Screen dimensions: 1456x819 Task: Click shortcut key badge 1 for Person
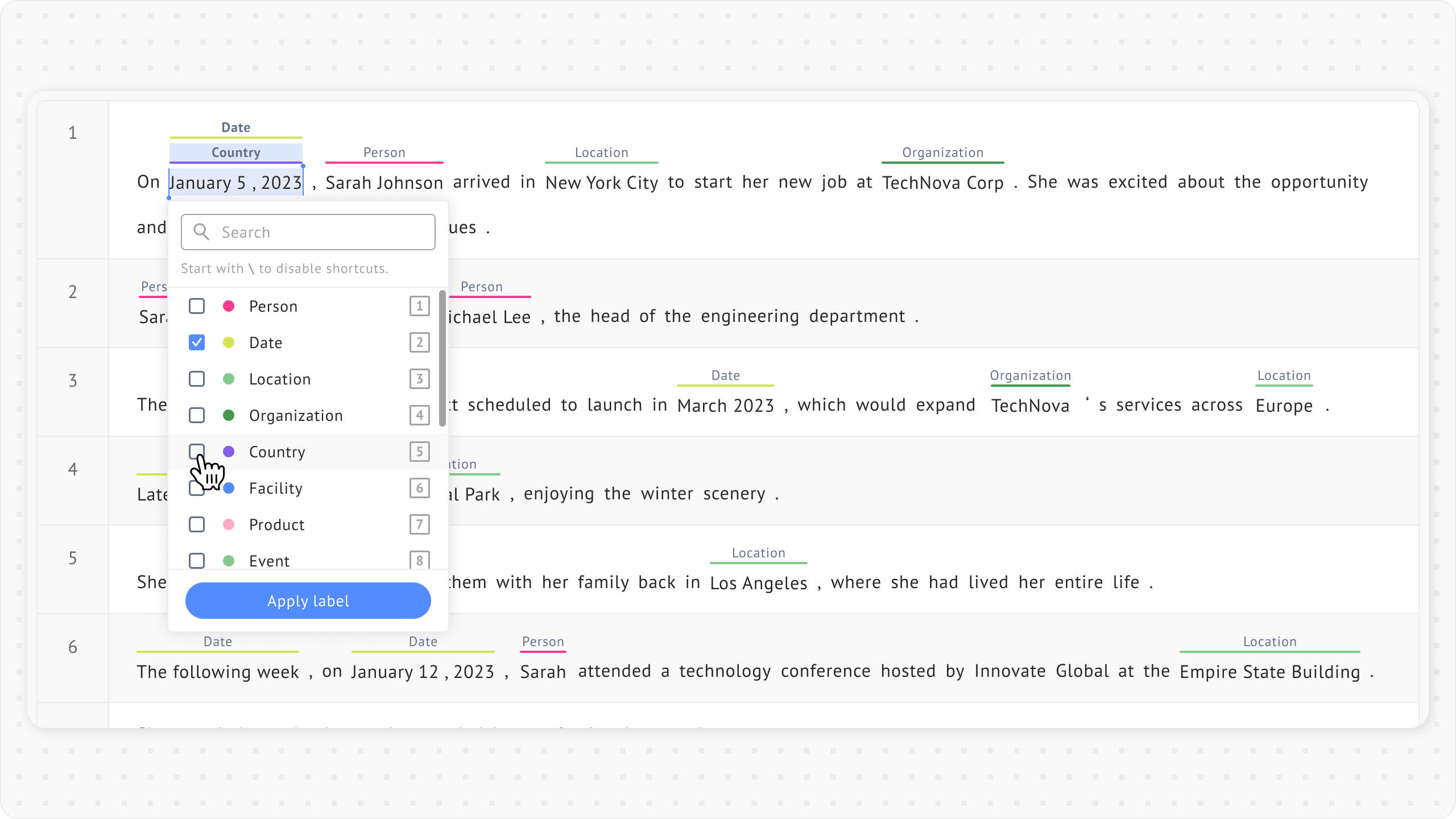(419, 307)
